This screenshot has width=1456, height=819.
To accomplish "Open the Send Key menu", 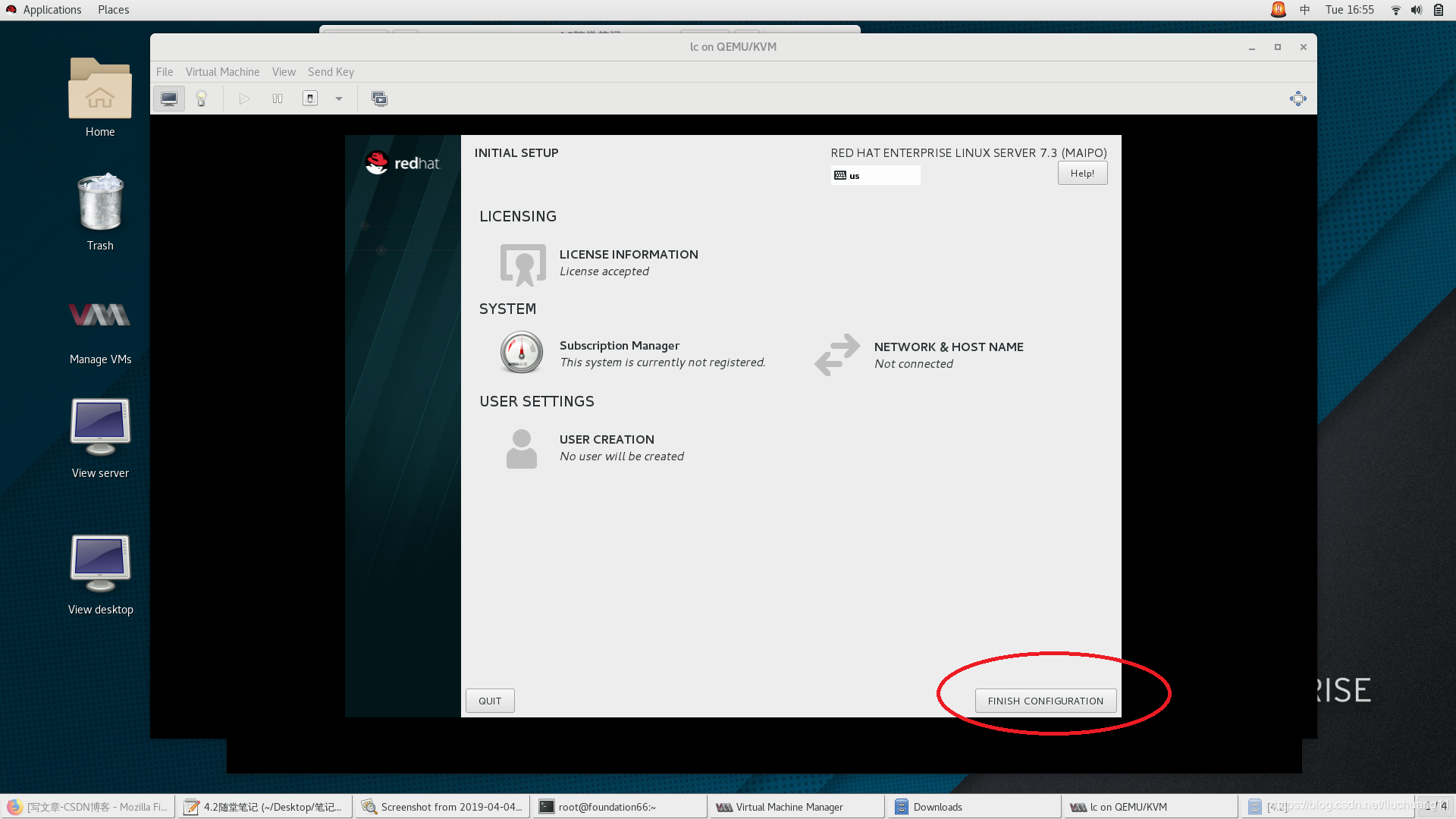I will click(331, 72).
